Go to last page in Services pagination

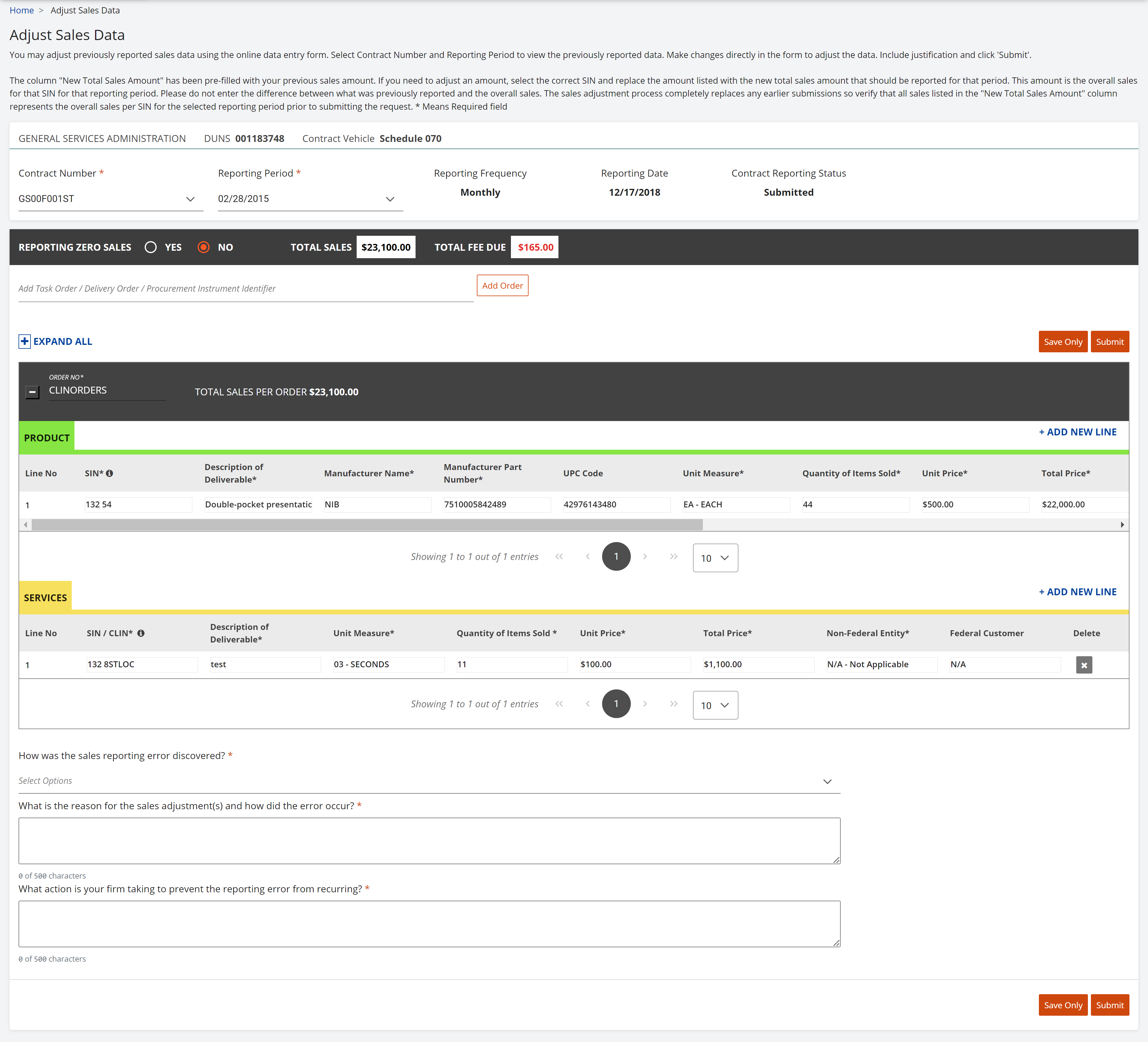coord(674,704)
